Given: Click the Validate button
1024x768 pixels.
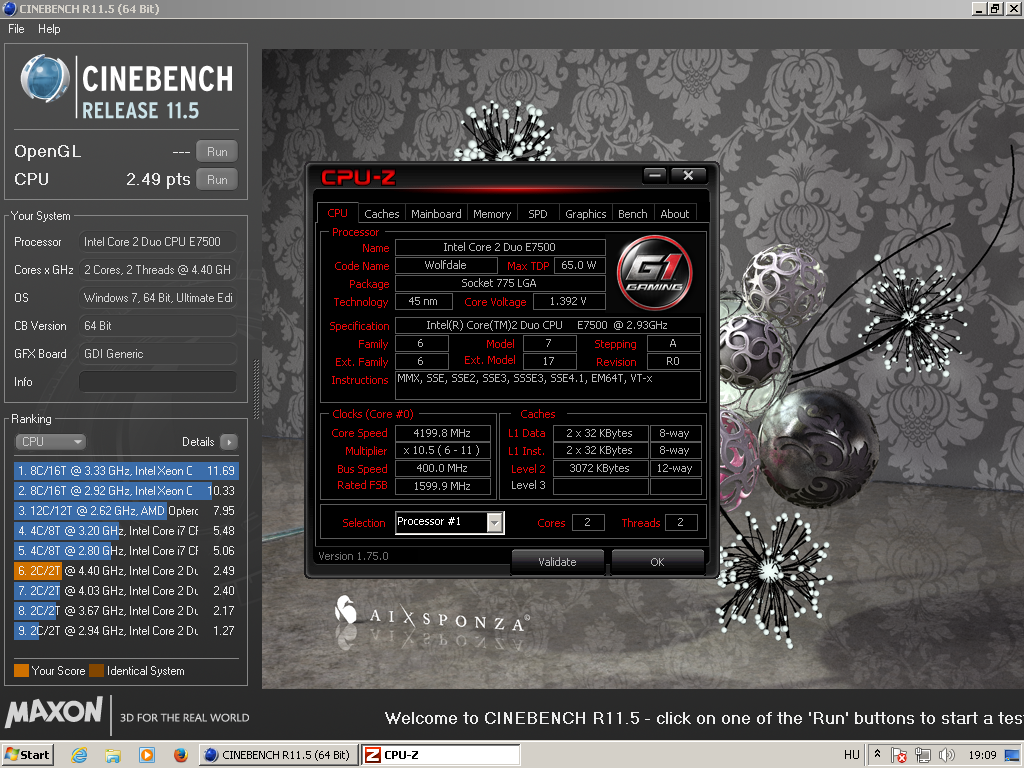Looking at the screenshot, I should click(557, 562).
